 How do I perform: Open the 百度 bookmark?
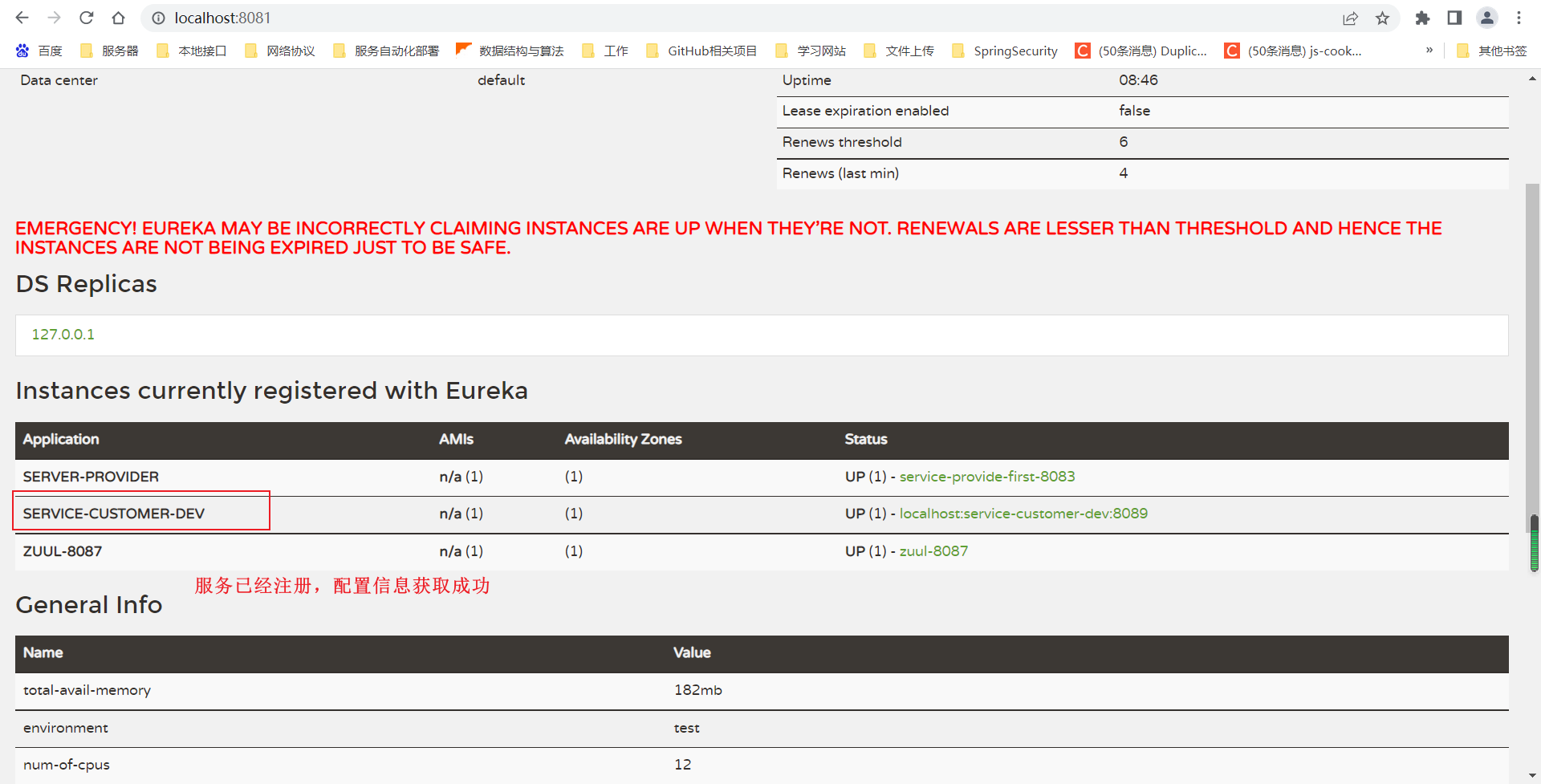coord(39,51)
